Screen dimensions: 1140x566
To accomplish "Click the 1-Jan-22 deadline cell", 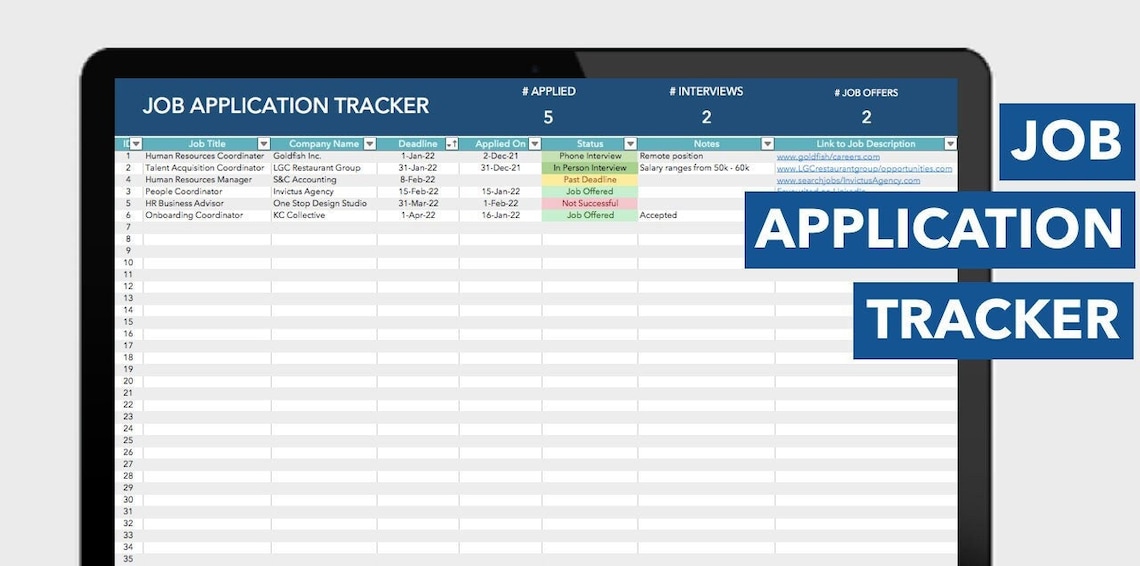I will 418,156.
